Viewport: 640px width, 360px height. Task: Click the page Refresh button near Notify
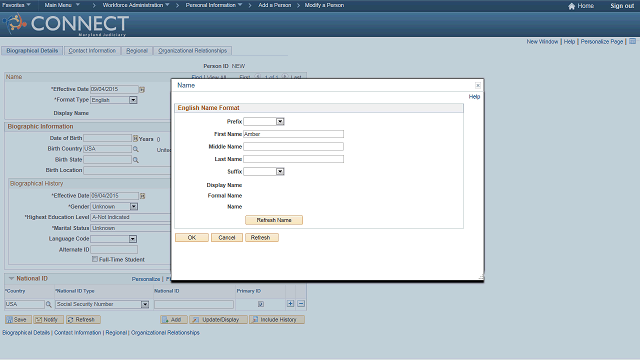tap(83, 320)
